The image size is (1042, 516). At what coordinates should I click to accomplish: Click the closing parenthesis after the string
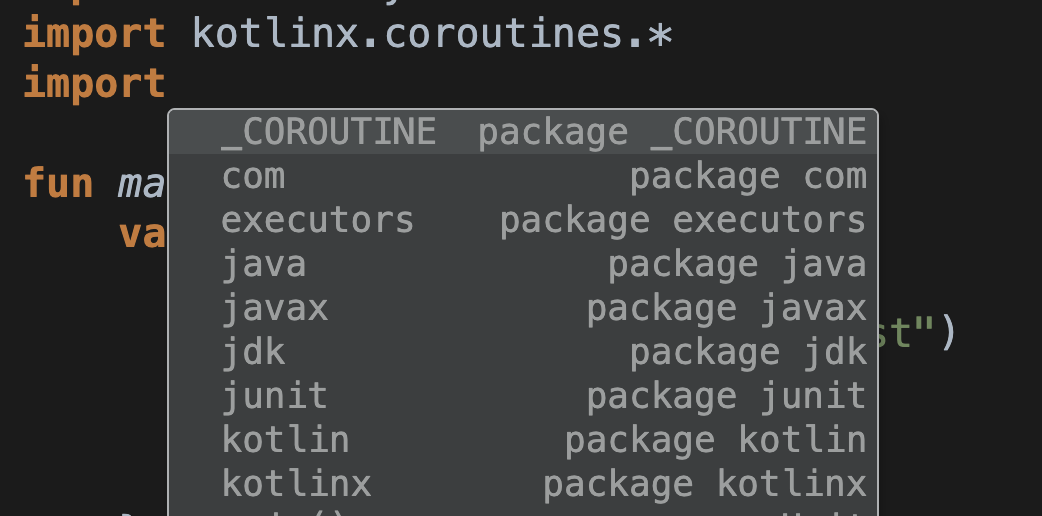948,331
